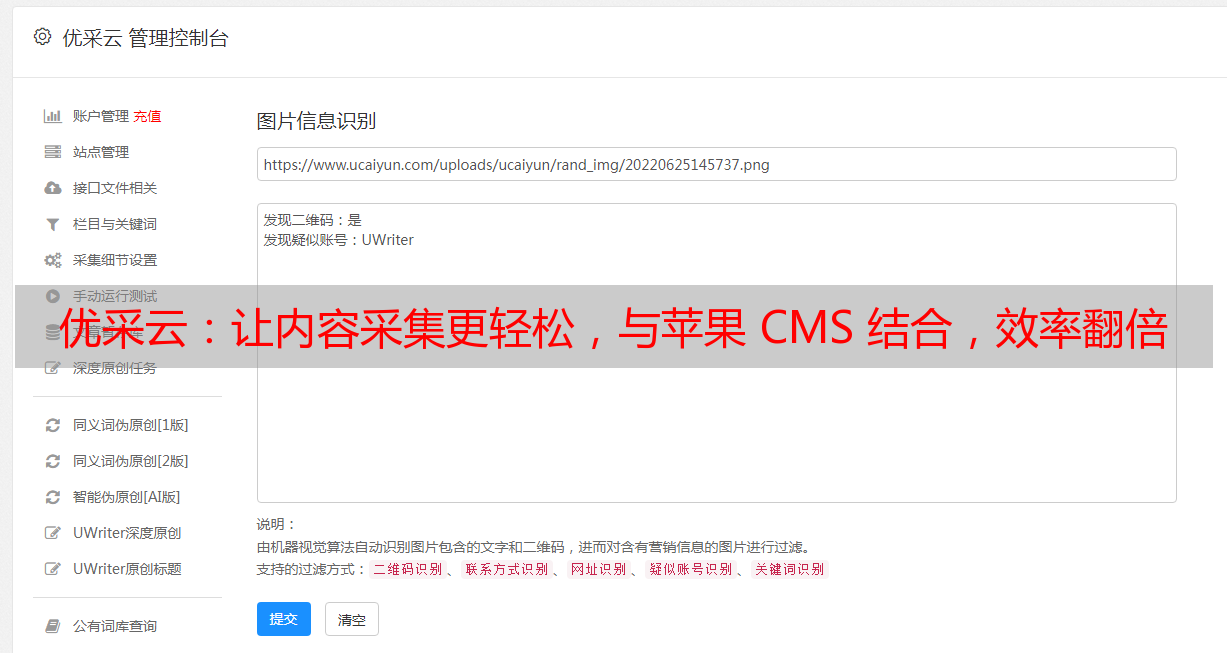Click the book icon for 公有词库查询
The height and width of the screenshot is (653, 1227).
pos(53,626)
